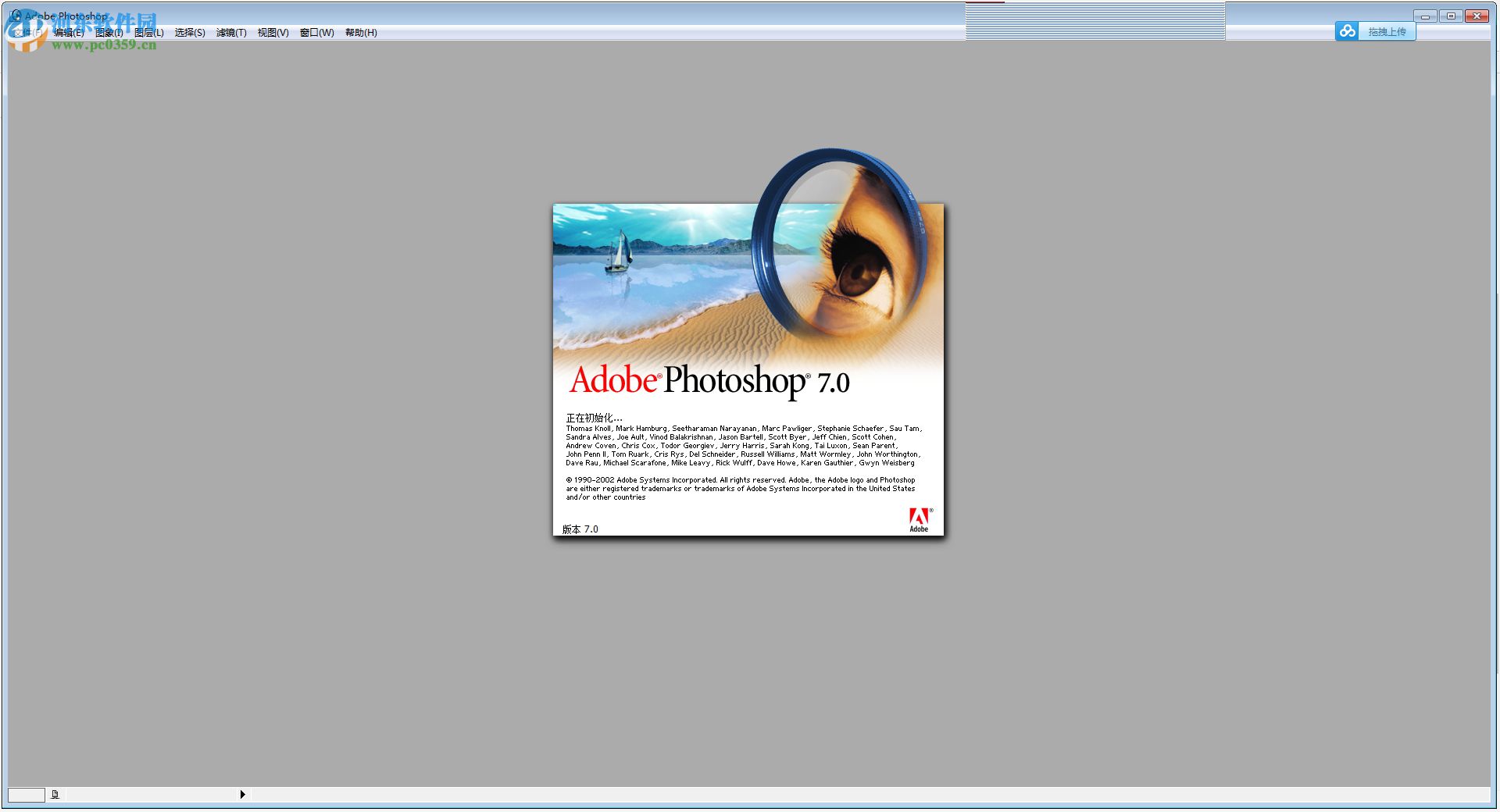Image resolution: width=1500 pixels, height=812 pixels.
Task: Click the 拖拽上传 upload button
Action: pyautogui.click(x=1387, y=32)
